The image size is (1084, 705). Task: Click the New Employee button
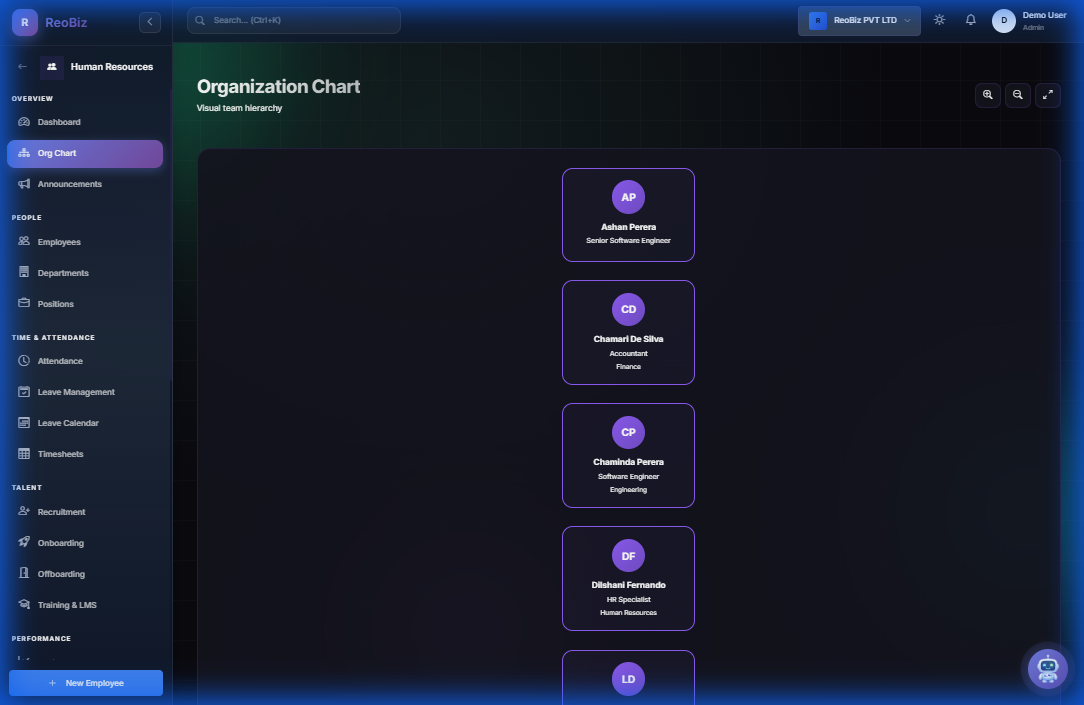click(x=85, y=682)
